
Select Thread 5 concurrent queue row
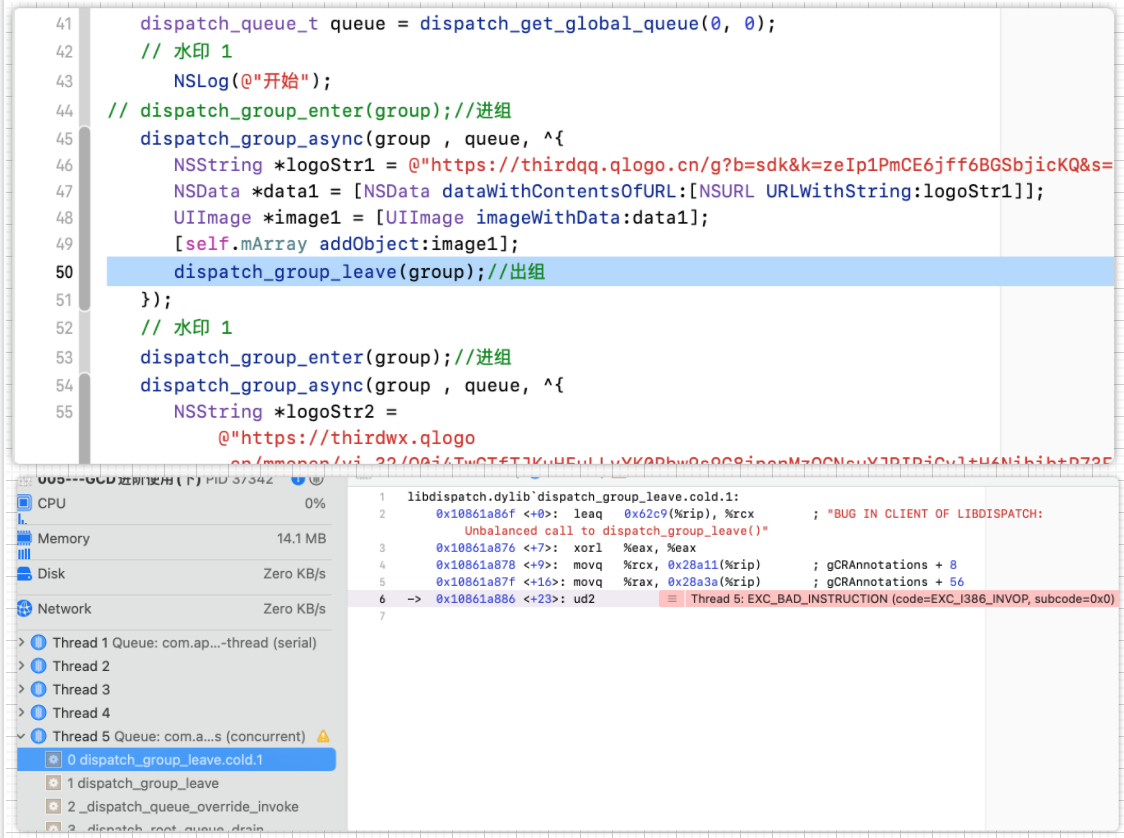point(176,736)
